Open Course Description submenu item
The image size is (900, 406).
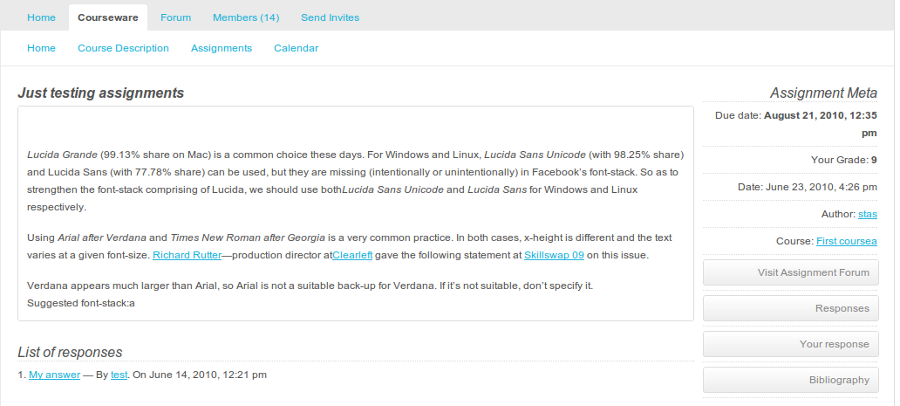(123, 48)
